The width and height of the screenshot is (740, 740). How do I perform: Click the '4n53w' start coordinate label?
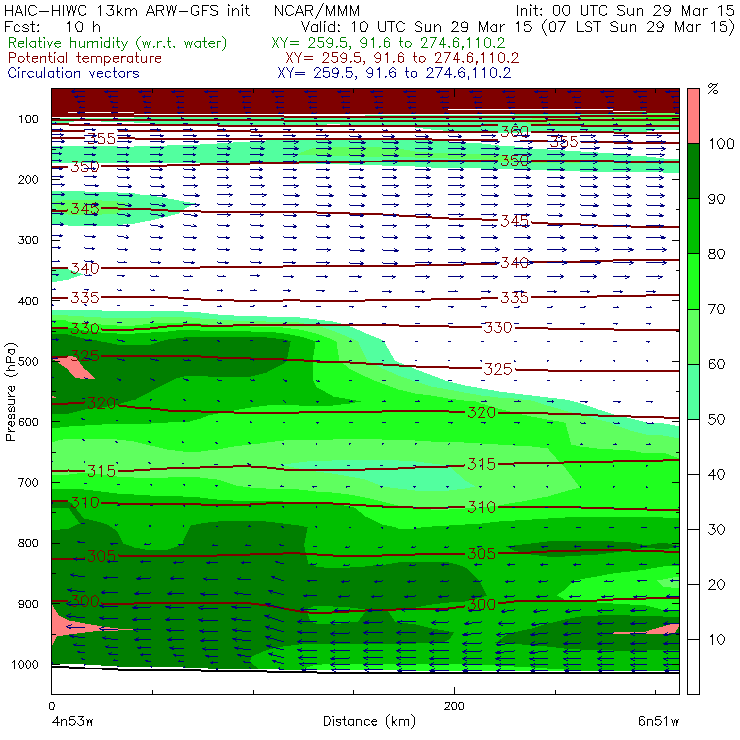click(x=72, y=722)
